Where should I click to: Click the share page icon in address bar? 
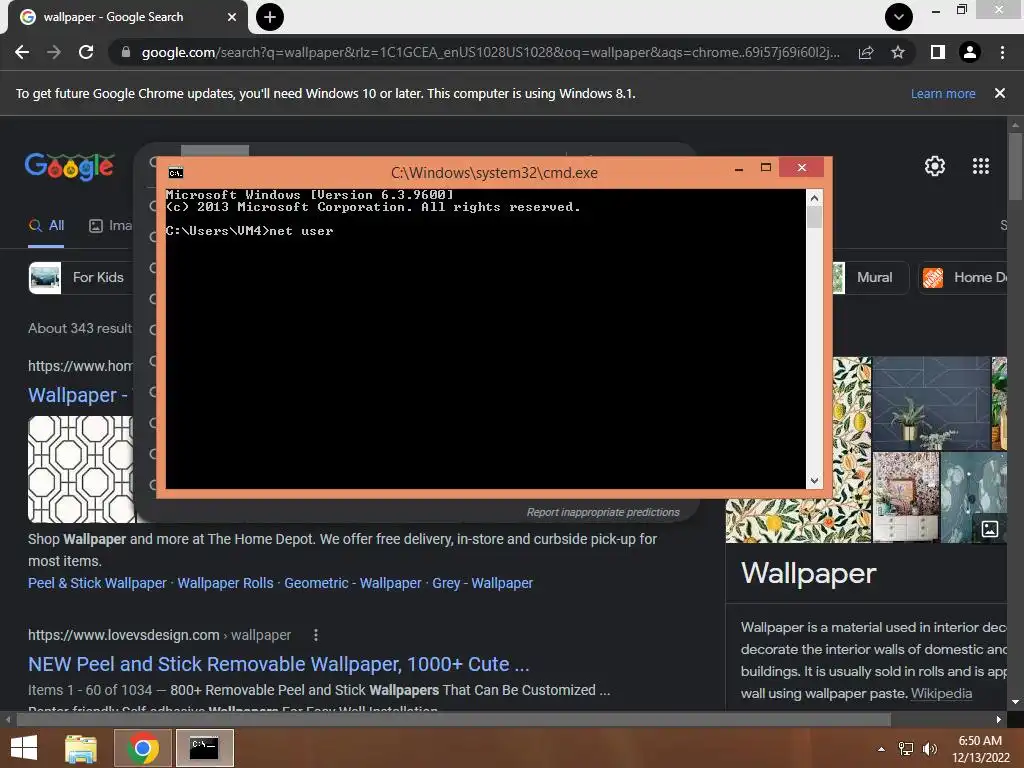866,52
